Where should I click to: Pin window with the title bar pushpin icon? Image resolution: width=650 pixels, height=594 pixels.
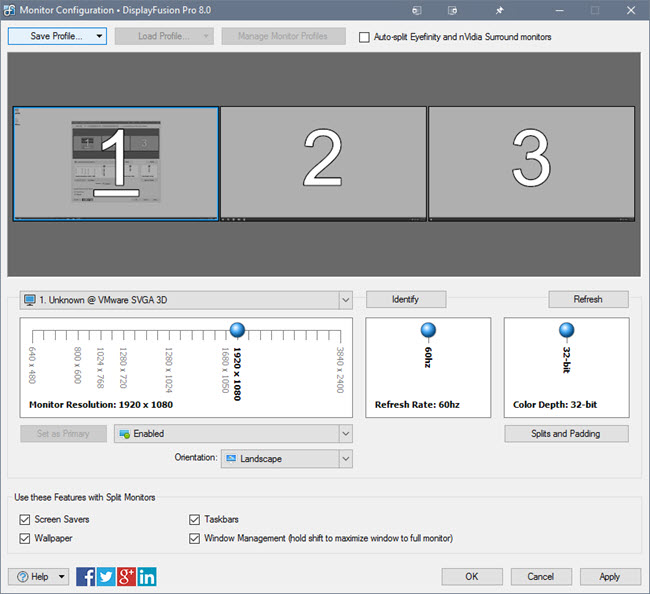click(x=500, y=10)
